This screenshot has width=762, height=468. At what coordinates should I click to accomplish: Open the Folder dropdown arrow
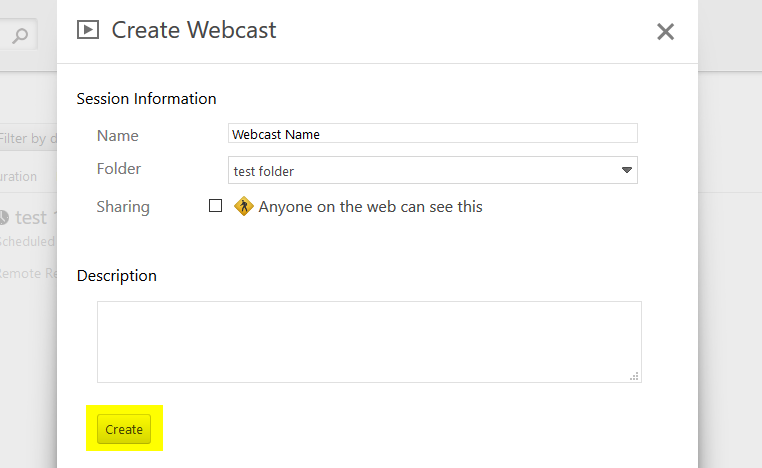(626, 170)
